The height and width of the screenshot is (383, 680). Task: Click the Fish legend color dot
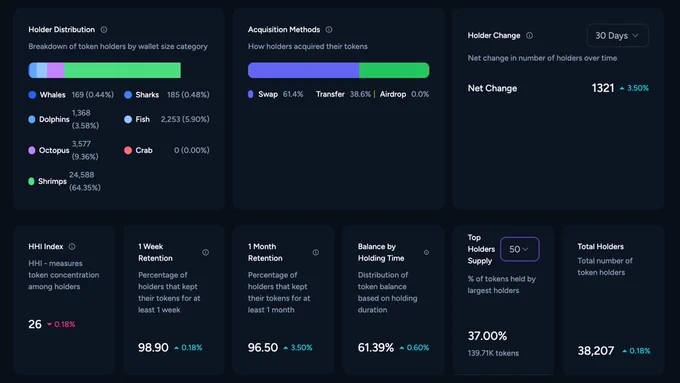128,119
